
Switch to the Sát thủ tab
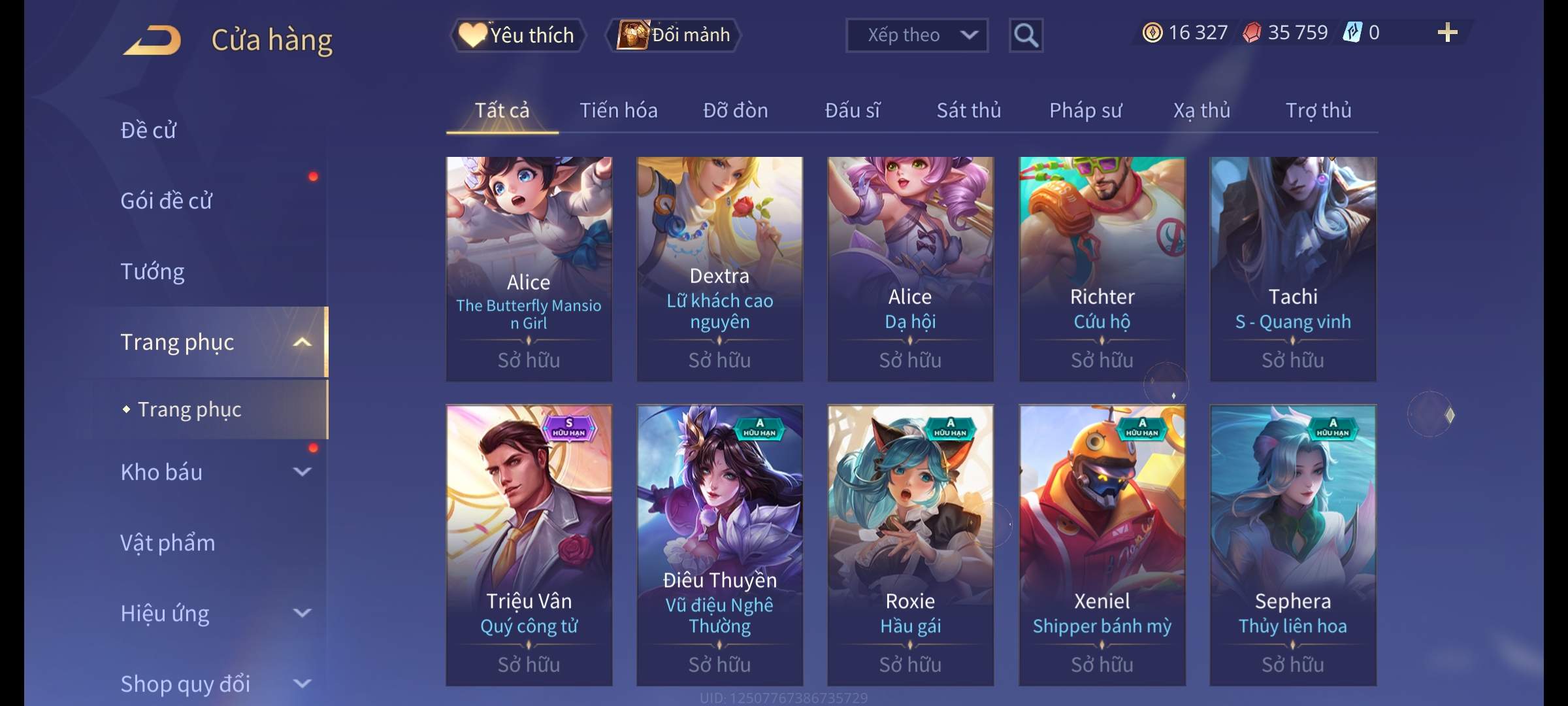point(969,110)
